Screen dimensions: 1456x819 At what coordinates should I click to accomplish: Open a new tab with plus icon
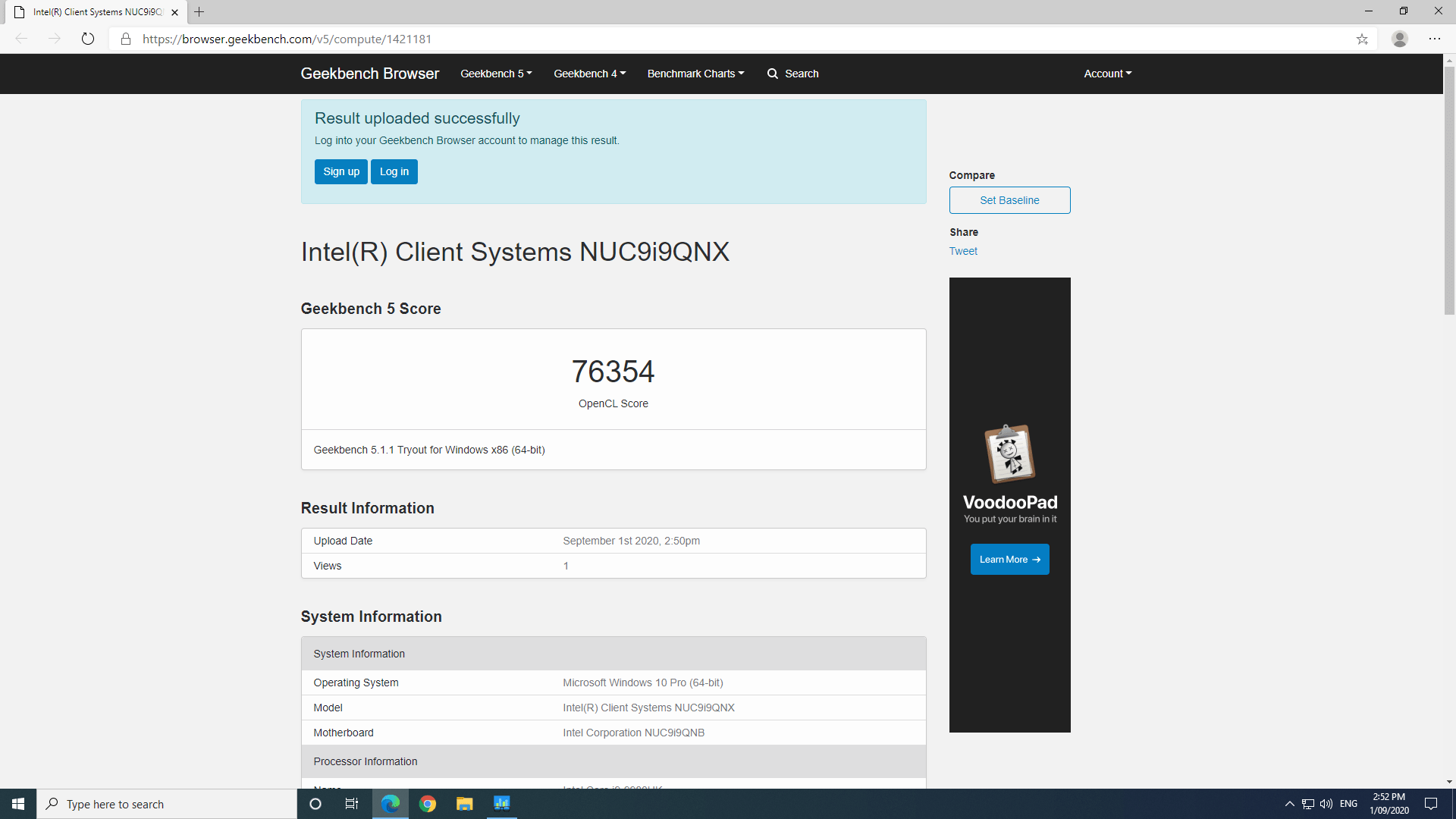pos(199,12)
